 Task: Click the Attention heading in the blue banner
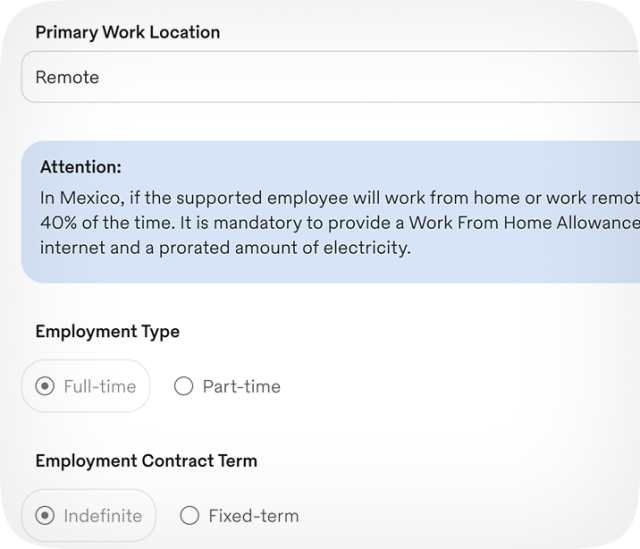(81, 167)
